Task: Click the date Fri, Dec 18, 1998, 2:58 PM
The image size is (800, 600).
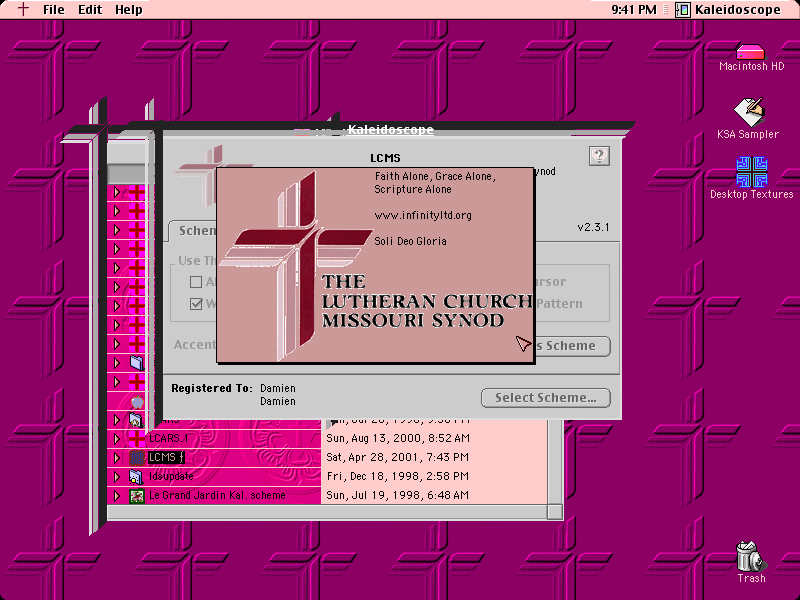Action: (397, 477)
